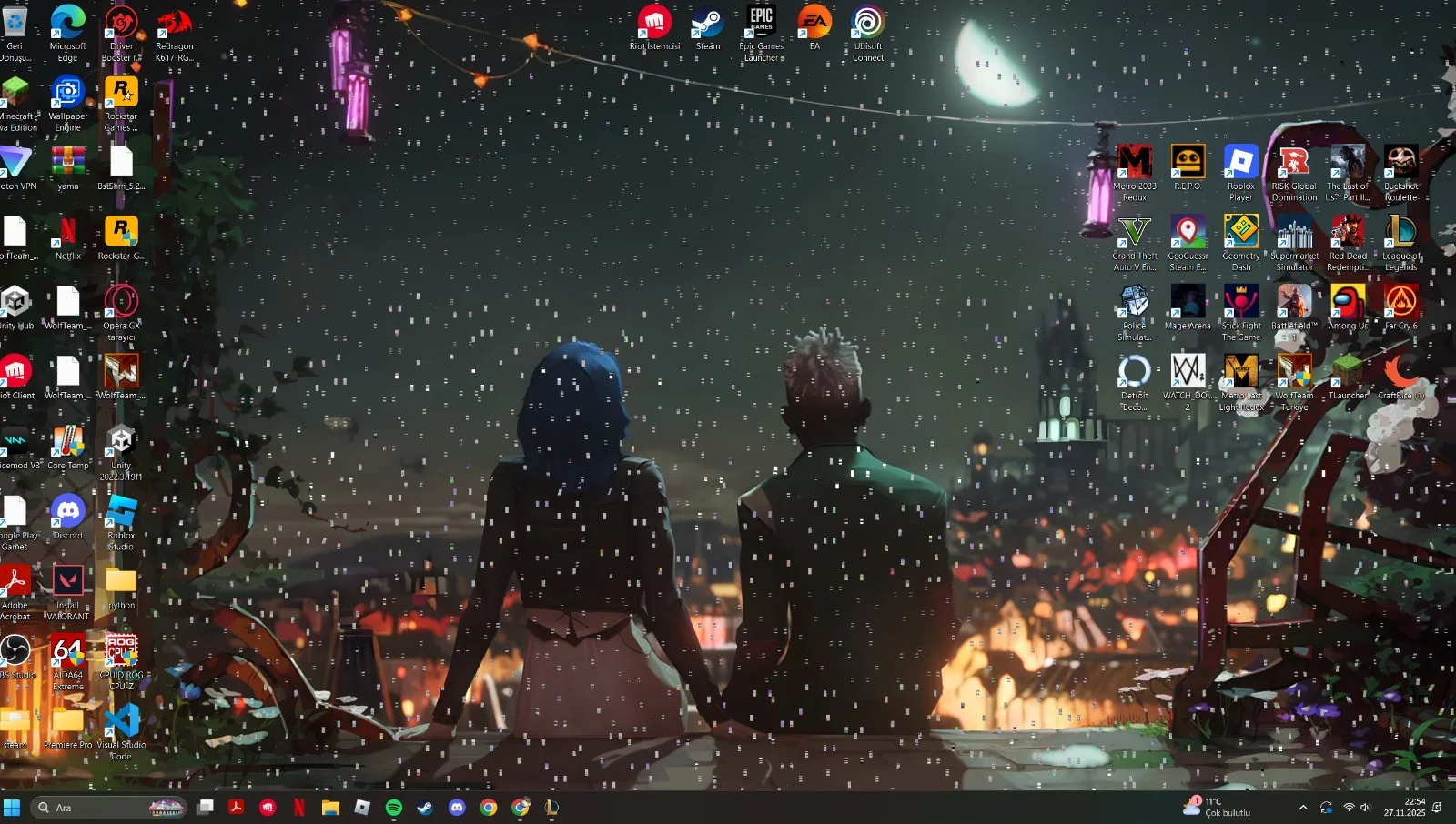Open the notification bell in the taskbar

click(1438, 808)
